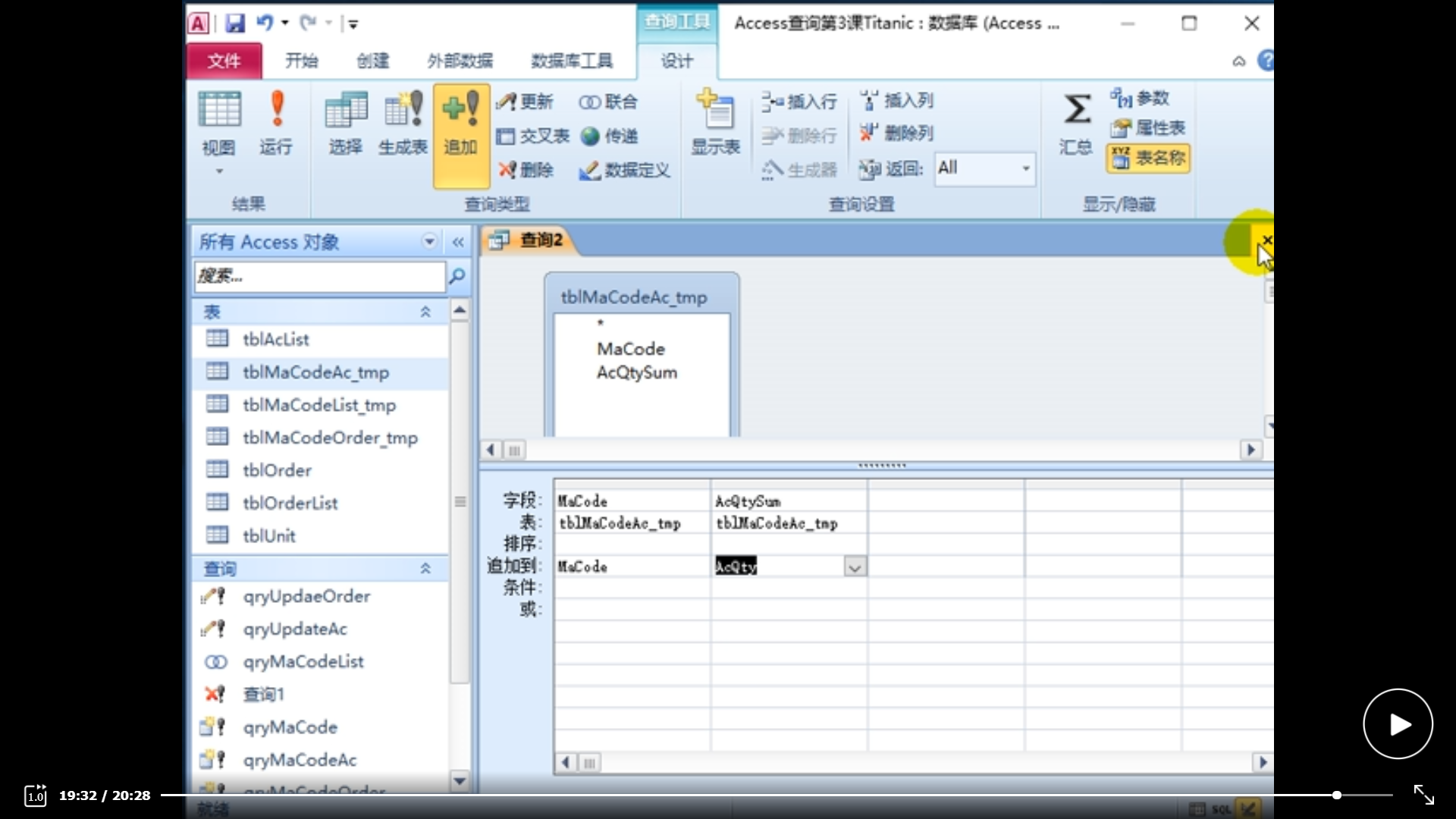Open the Show Table (显示表) dialog
This screenshot has width=1456, height=819.
tap(715, 124)
